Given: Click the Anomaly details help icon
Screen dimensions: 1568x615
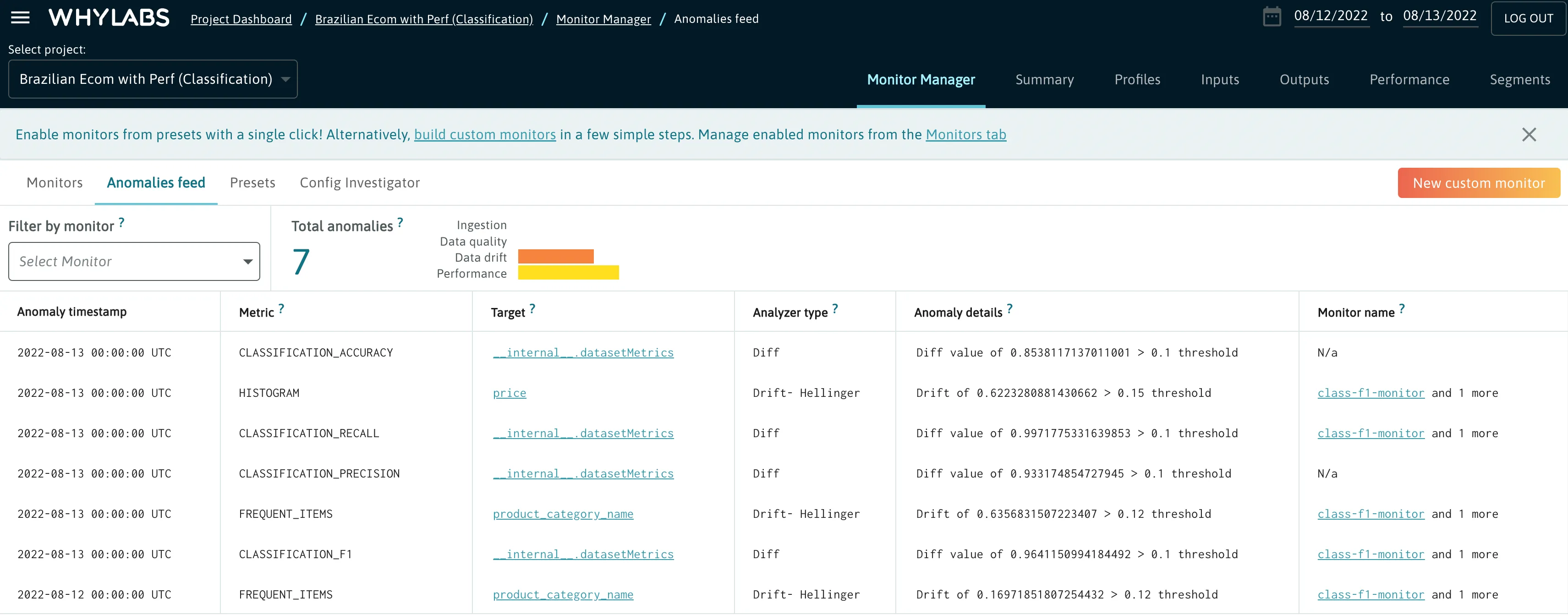Looking at the screenshot, I should pyautogui.click(x=1009, y=309).
